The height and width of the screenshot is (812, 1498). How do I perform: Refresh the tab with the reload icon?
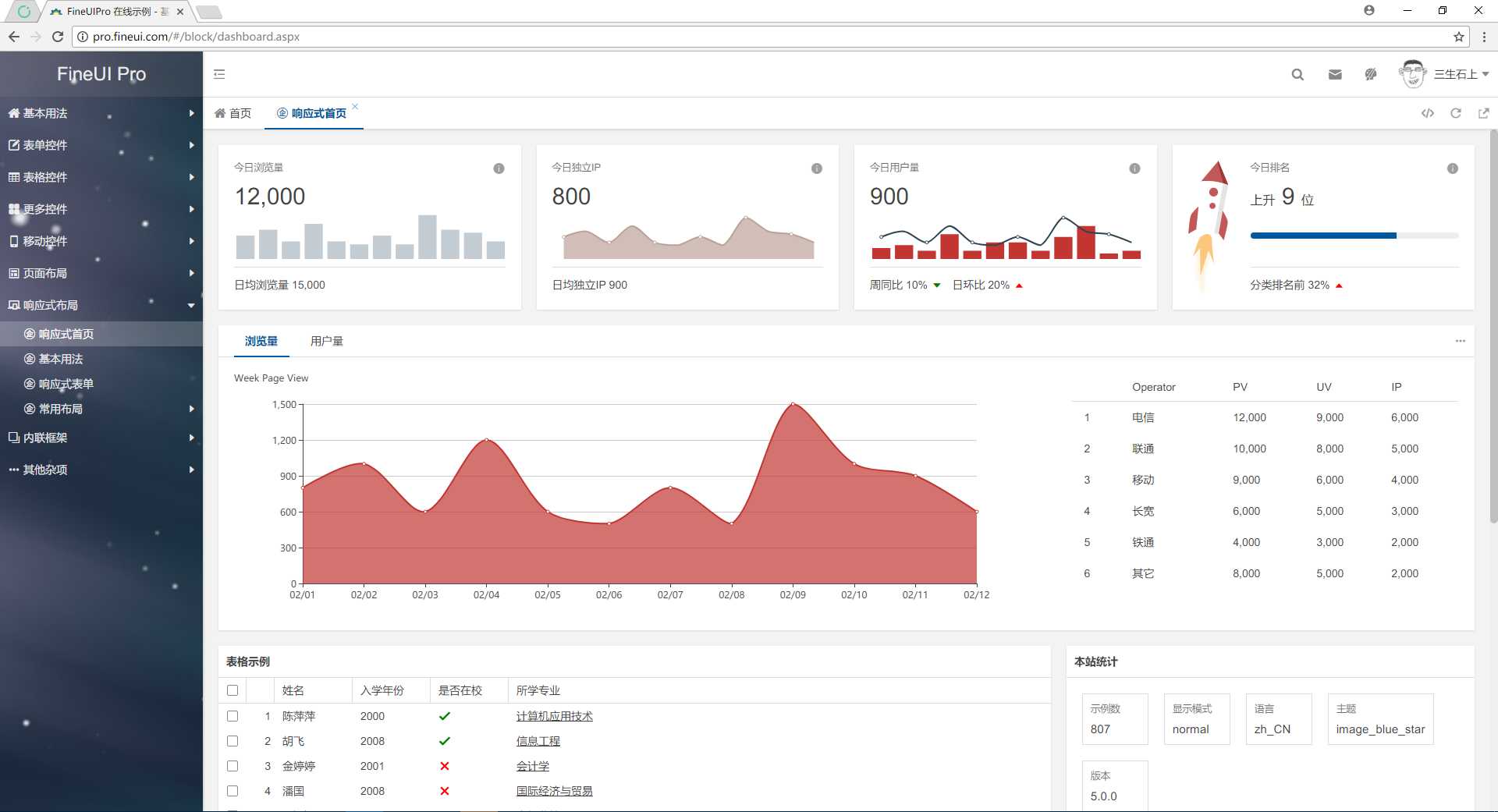pyautogui.click(x=1456, y=113)
